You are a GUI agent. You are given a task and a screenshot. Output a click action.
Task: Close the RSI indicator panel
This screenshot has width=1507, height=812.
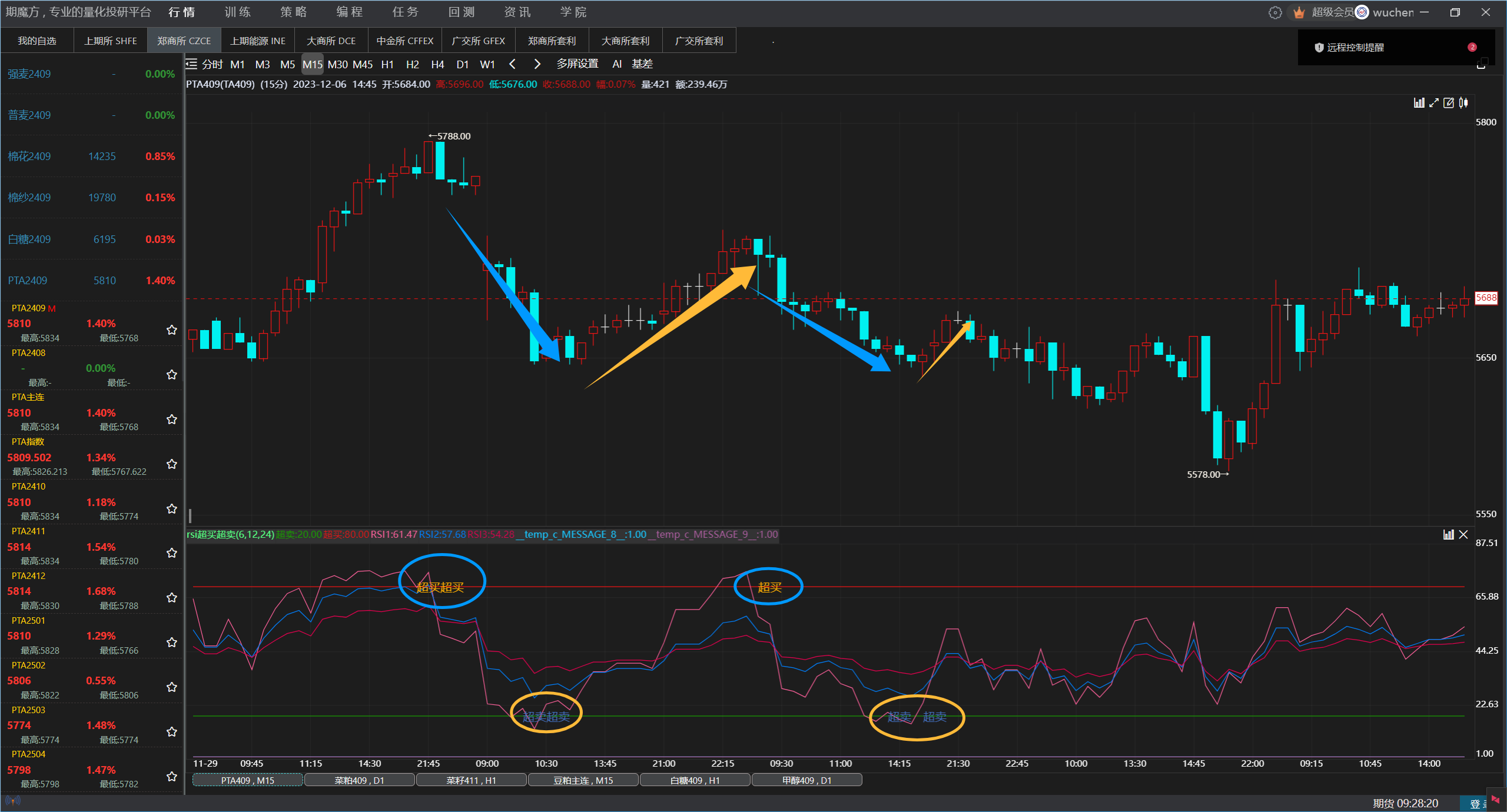[x=1463, y=534]
